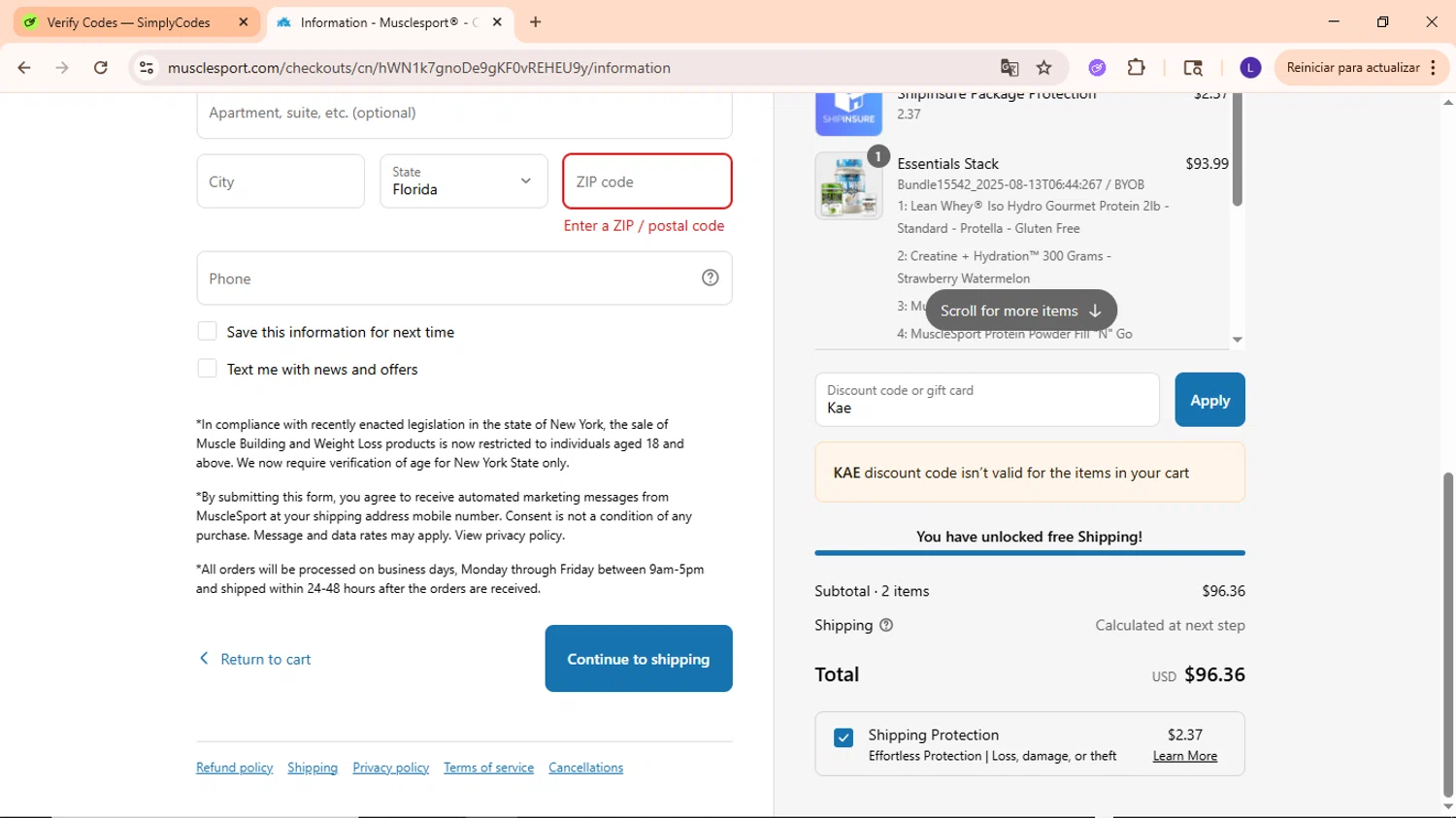Check Text me with news and offers
Image resolution: width=1456 pixels, height=818 pixels.
207,369
